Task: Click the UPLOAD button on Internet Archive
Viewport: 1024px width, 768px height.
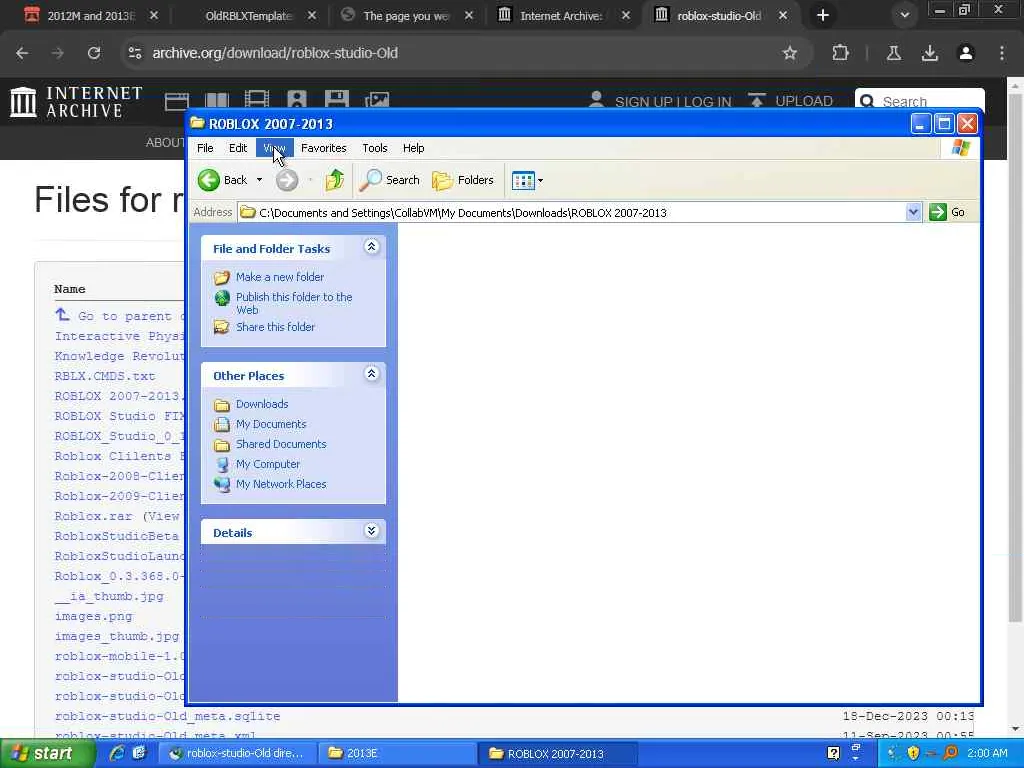Action: click(x=790, y=101)
